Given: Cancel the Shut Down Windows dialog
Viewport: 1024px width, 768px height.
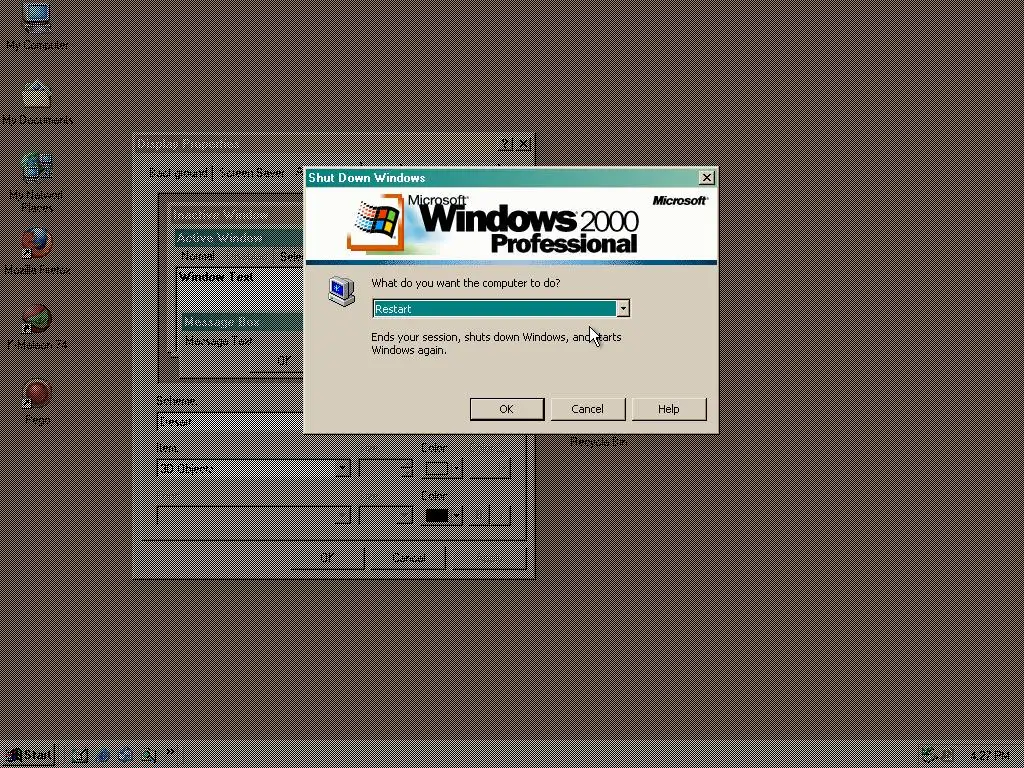Looking at the screenshot, I should coord(587,409).
